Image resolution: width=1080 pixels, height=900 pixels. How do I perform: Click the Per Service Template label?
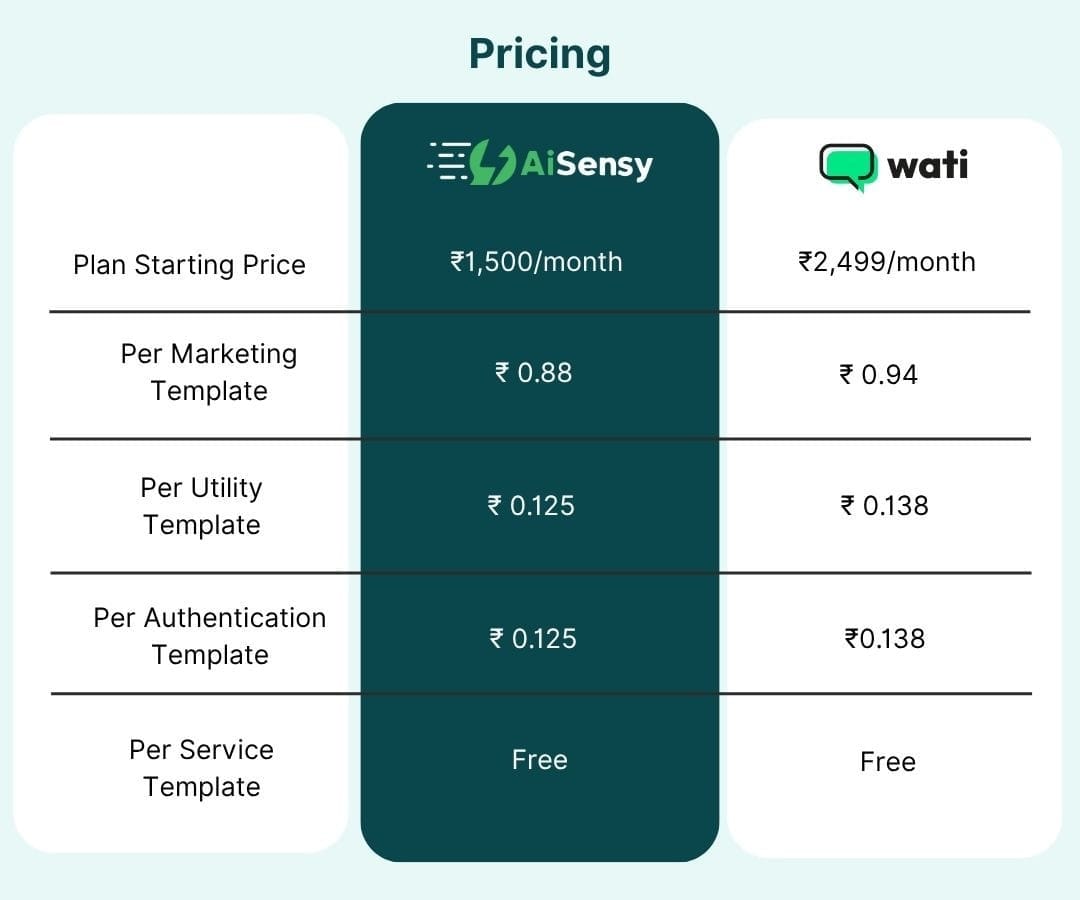[x=201, y=768]
